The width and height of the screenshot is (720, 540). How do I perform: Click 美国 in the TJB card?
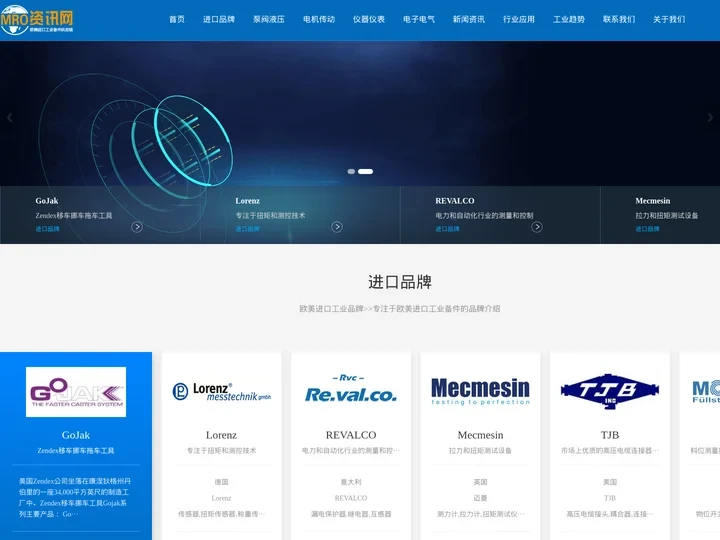(610, 482)
